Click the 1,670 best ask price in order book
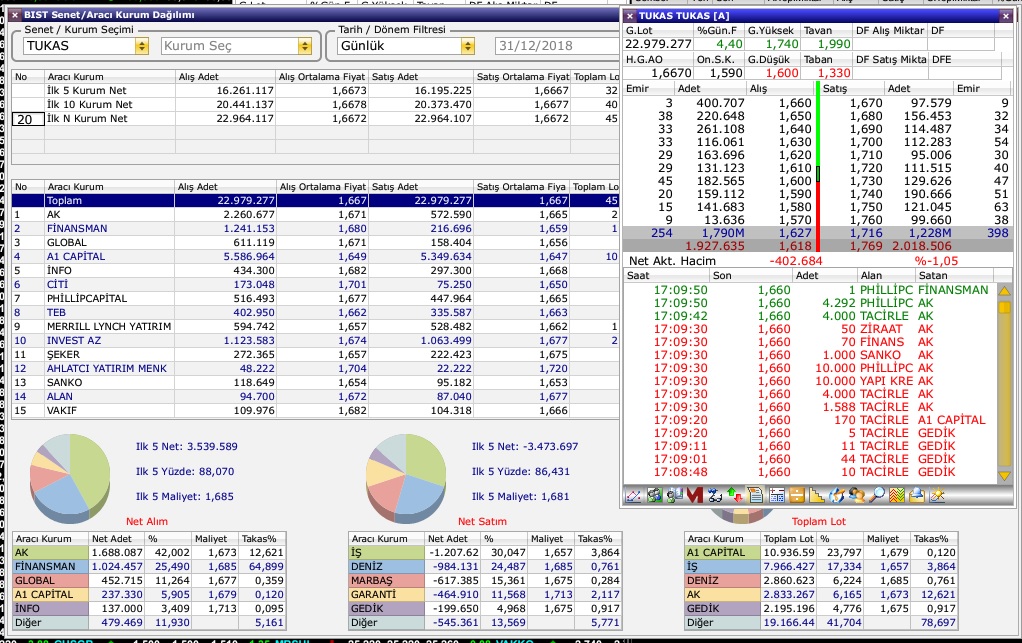 coord(866,103)
